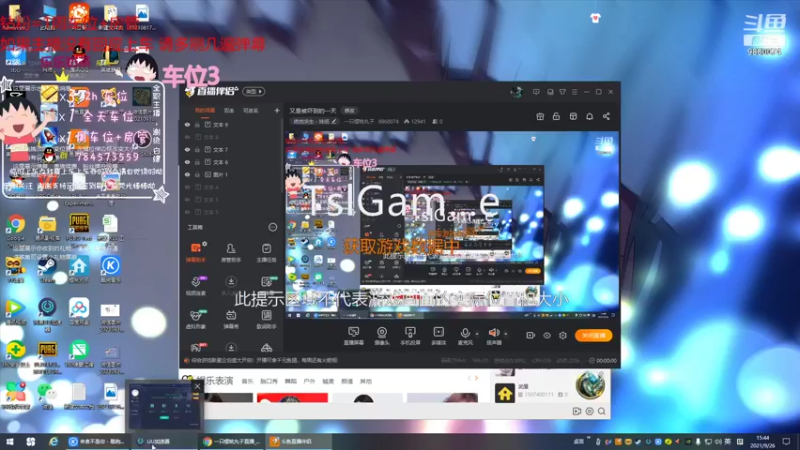
Task: Collapse the 工具箱 toolbox panel
Action: click(x=273, y=227)
